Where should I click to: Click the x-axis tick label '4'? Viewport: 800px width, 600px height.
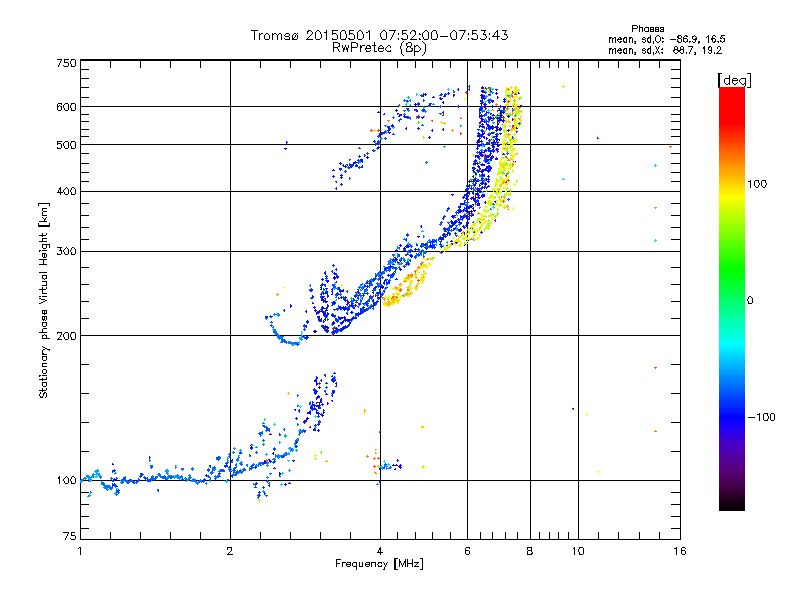tap(380, 551)
